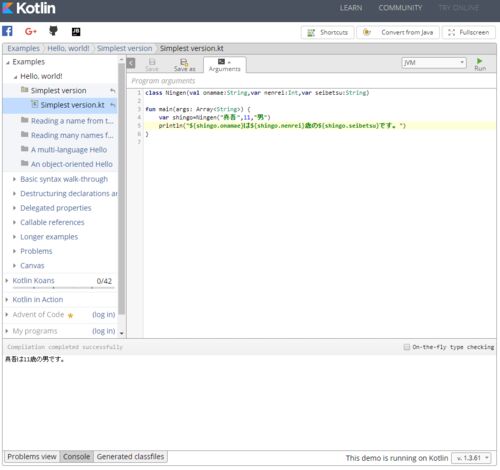Open the JetBrains icon
This screenshot has width=500, height=470.
click(x=76, y=32)
